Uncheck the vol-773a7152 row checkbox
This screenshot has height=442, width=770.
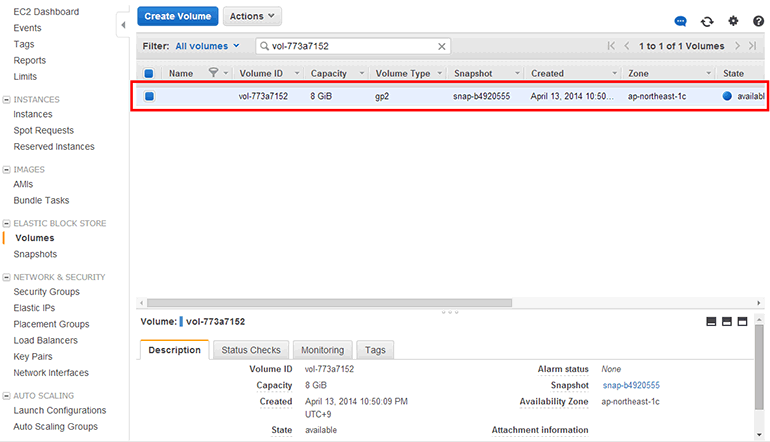coord(149,97)
